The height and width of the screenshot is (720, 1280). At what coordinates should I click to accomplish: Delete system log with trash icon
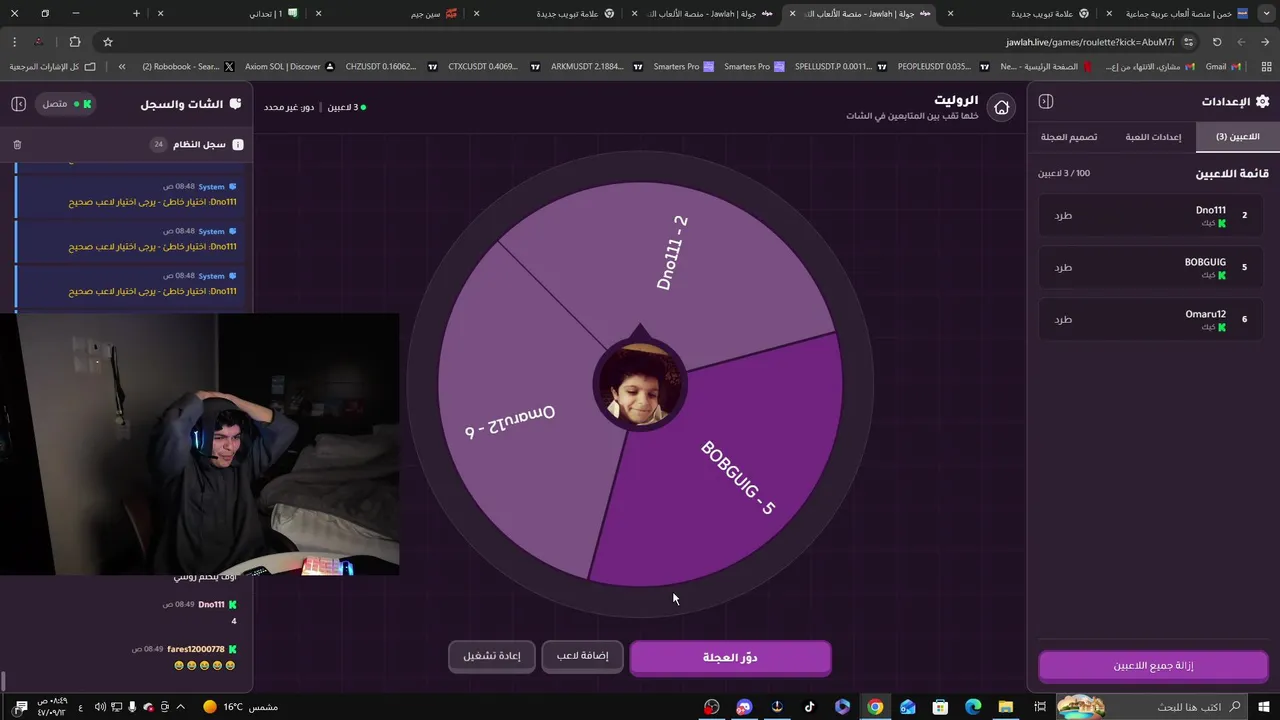coord(17,145)
